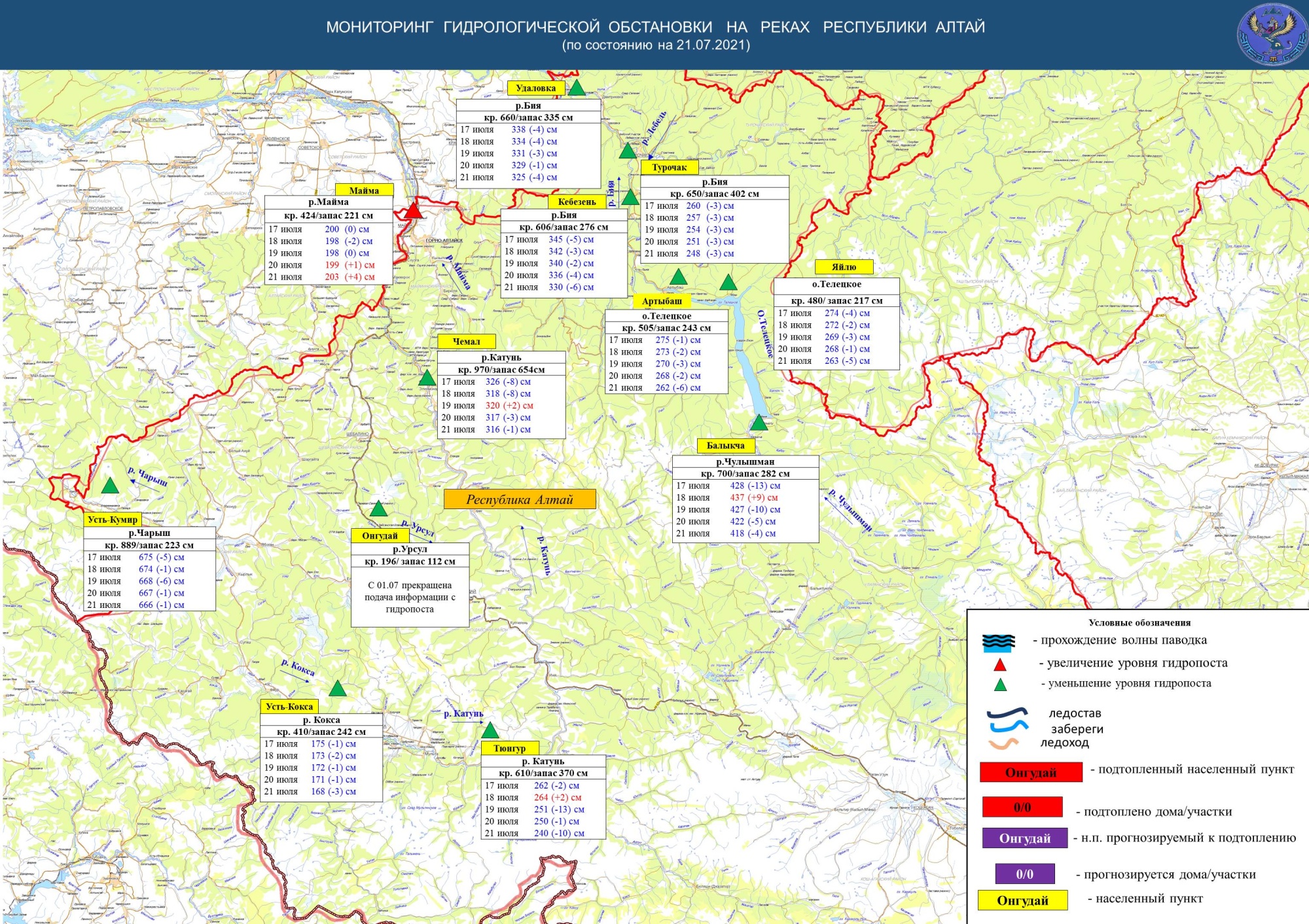1309x924 pixels.
Task: Click кр. 650/запас 402 см header
Action: (x=715, y=194)
